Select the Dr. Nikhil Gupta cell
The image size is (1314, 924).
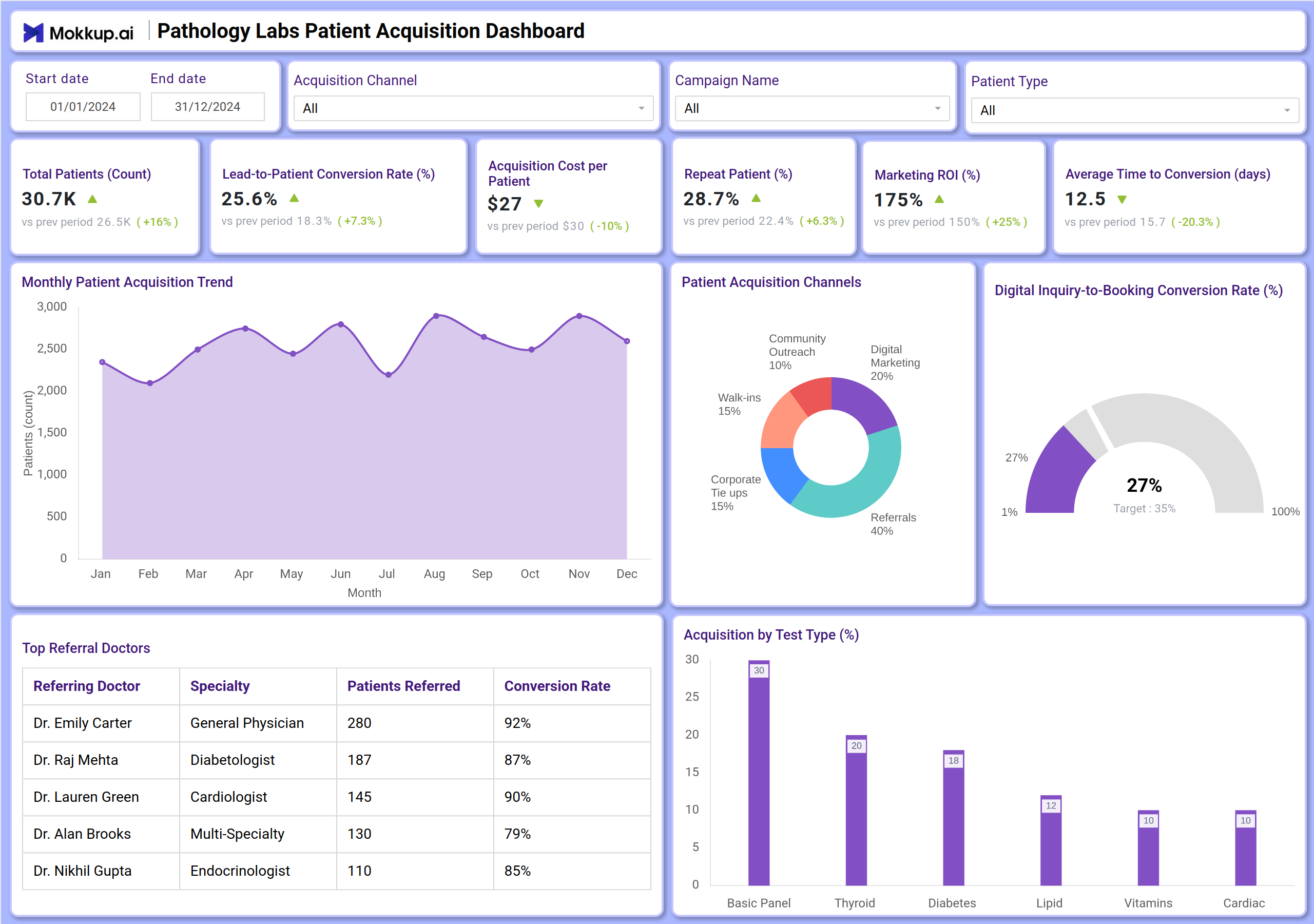(x=101, y=871)
